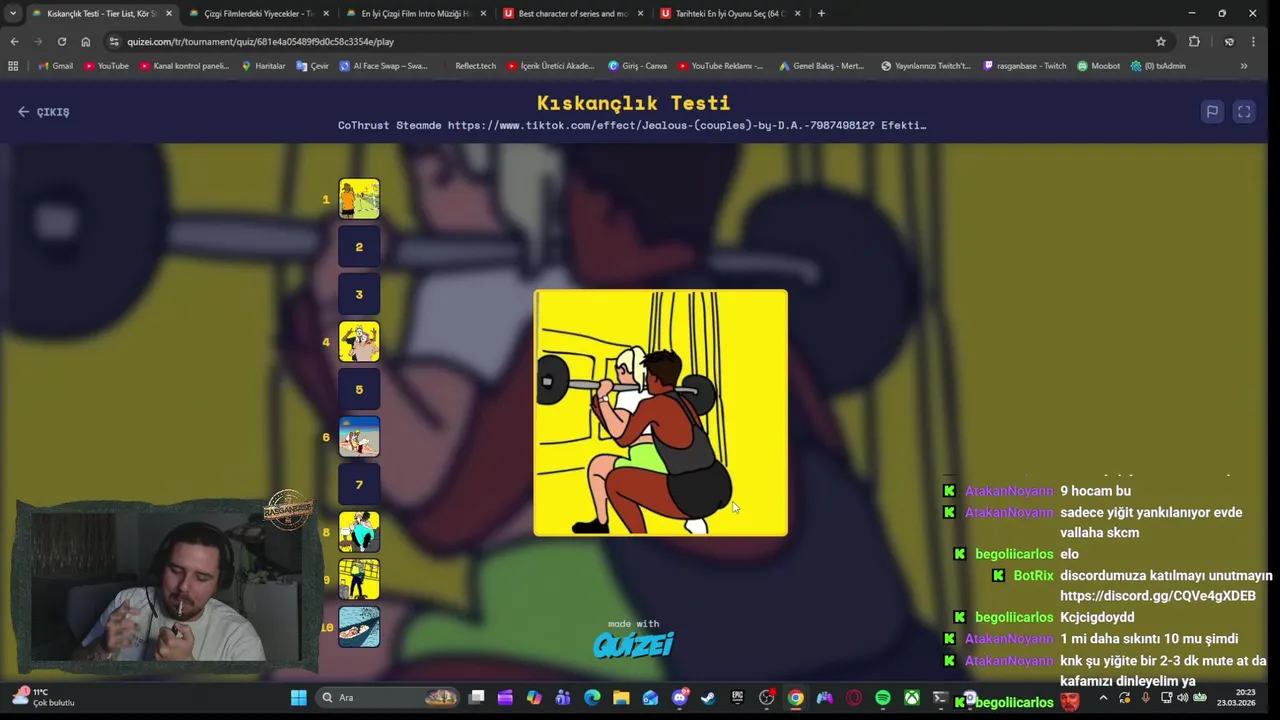Viewport: 1280px width, 720px height.
Task: Open Spotify from taskbar
Action: coord(883,698)
